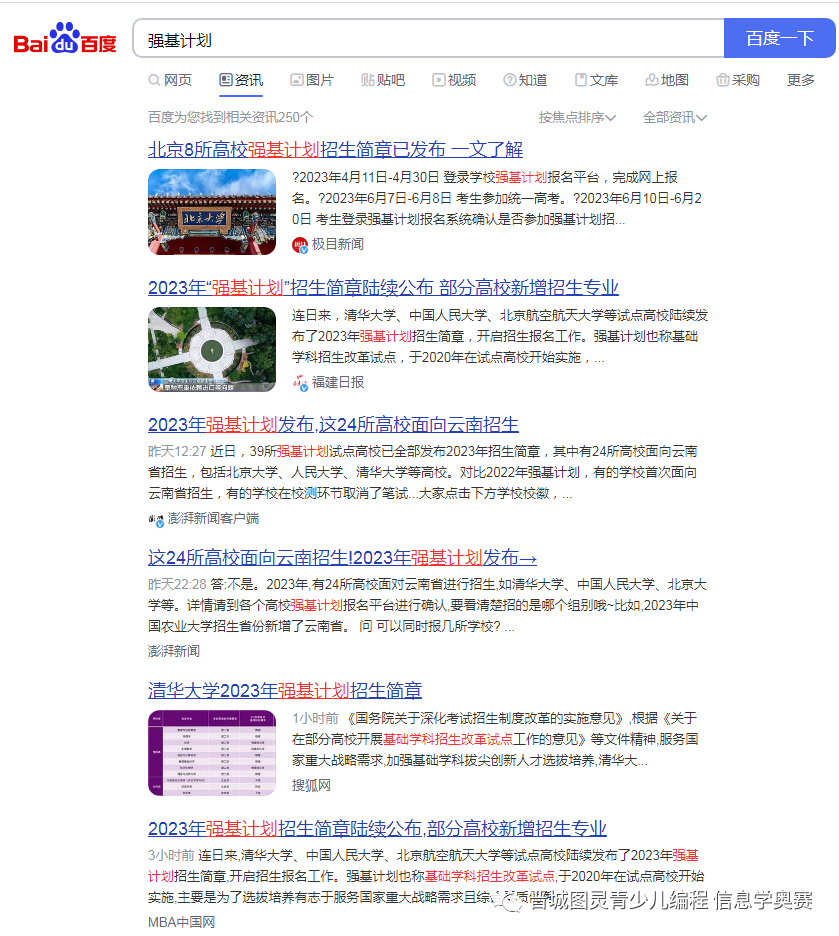Open the 文库 tab
Image resolution: width=839 pixels, height=936 pixels.
(596, 80)
